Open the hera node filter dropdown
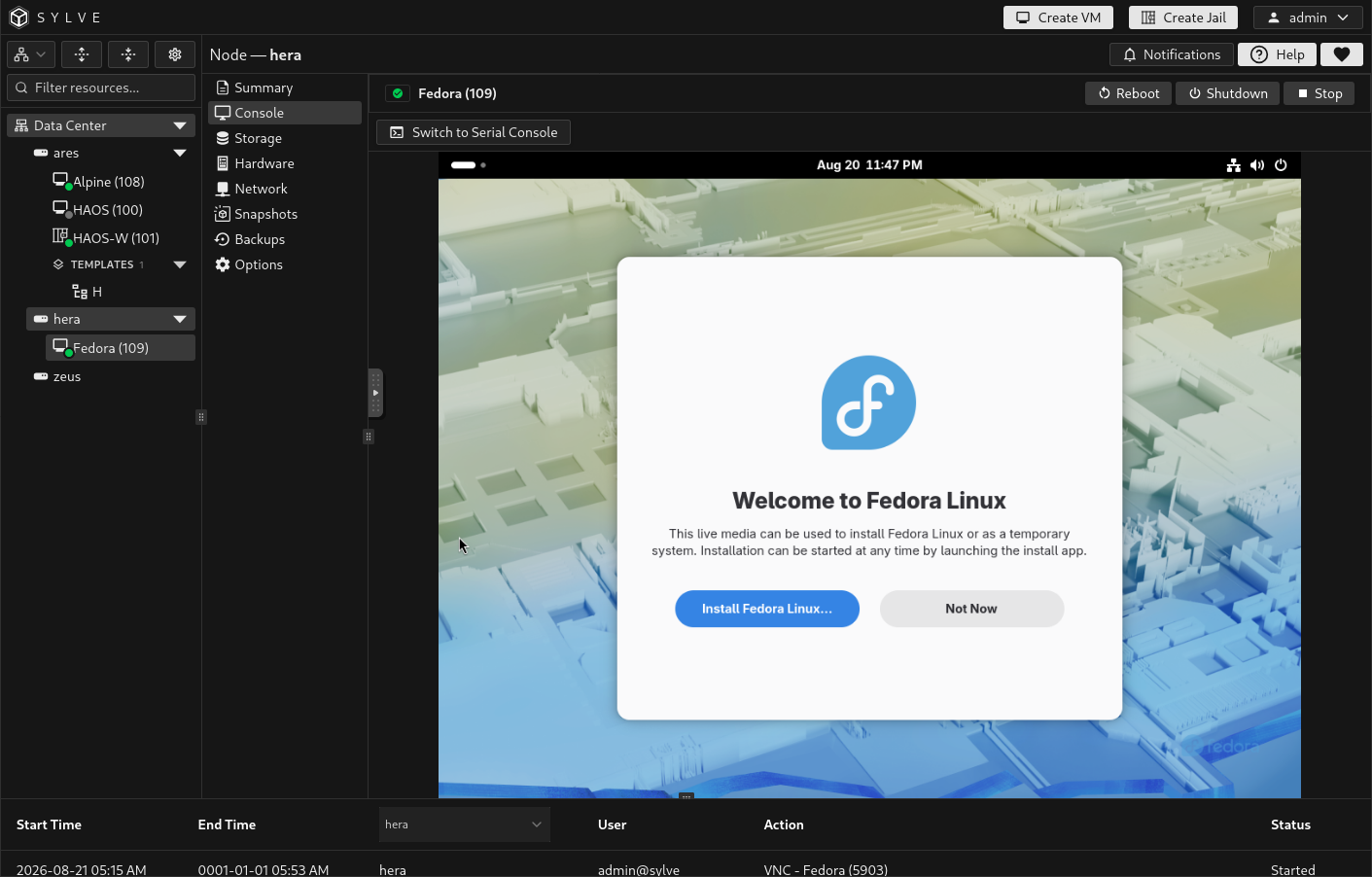1372x877 pixels. [465, 824]
